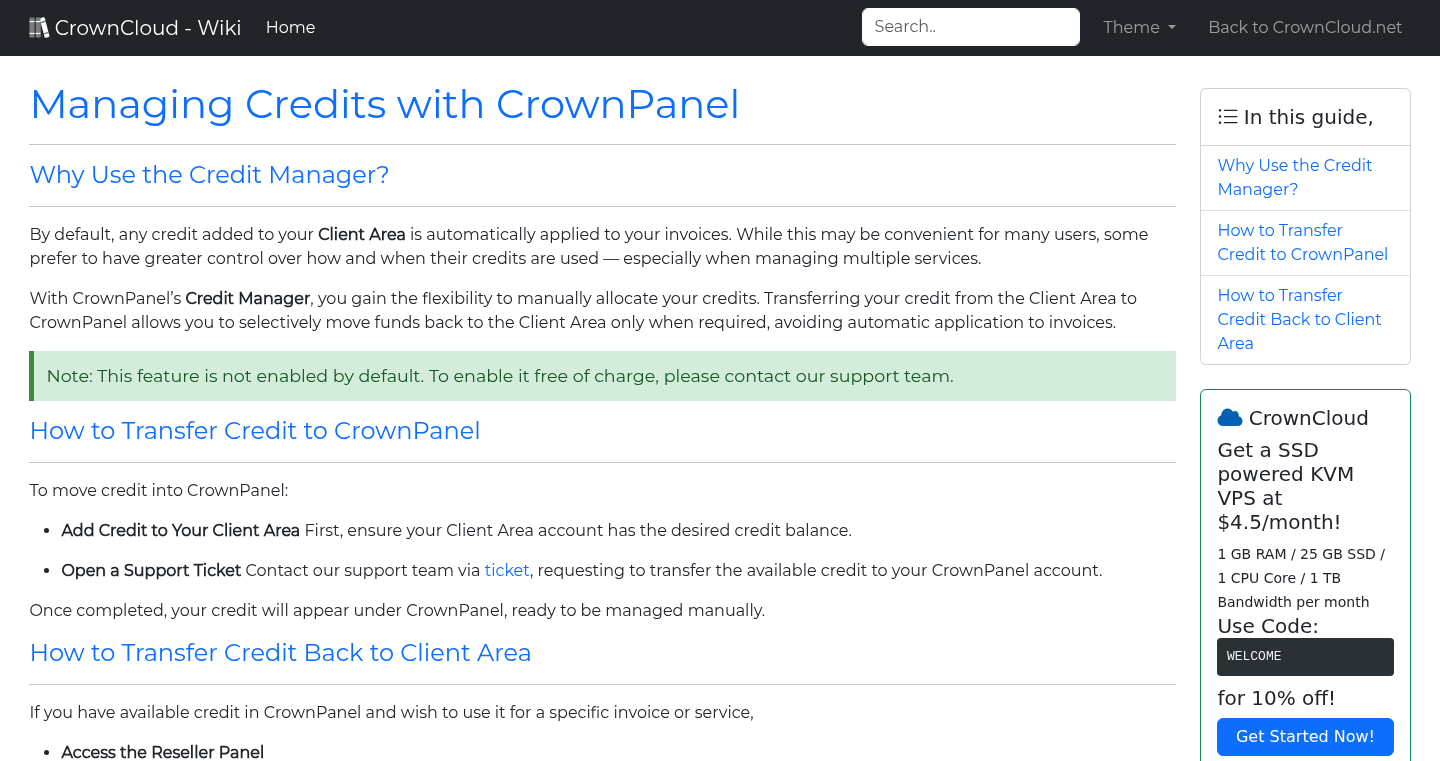
Task: Click the 'How to Transfer Credit to CrownPanel' heading
Action: pos(254,430)
